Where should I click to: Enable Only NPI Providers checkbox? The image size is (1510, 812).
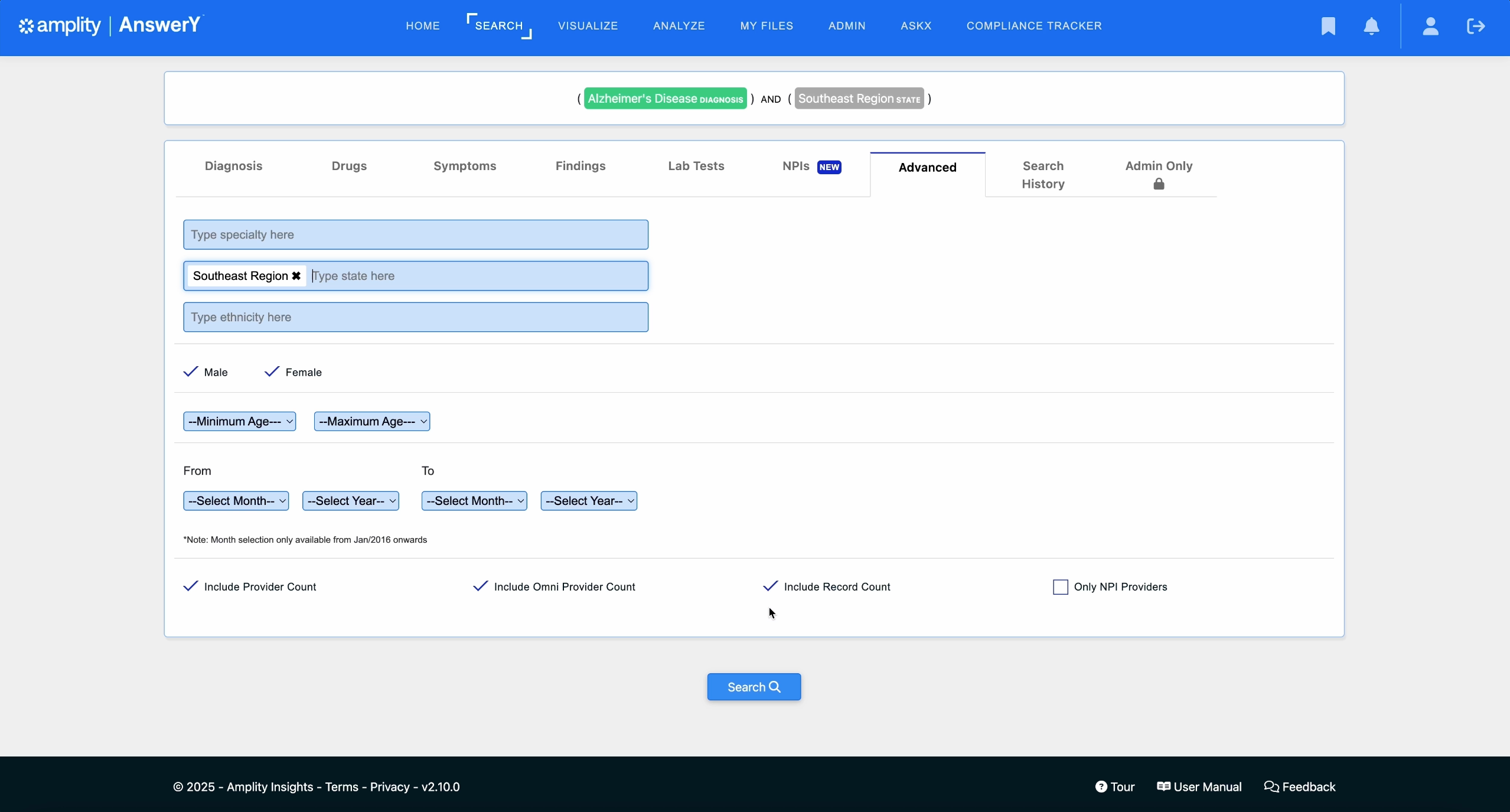click(x=1061, y=587)
